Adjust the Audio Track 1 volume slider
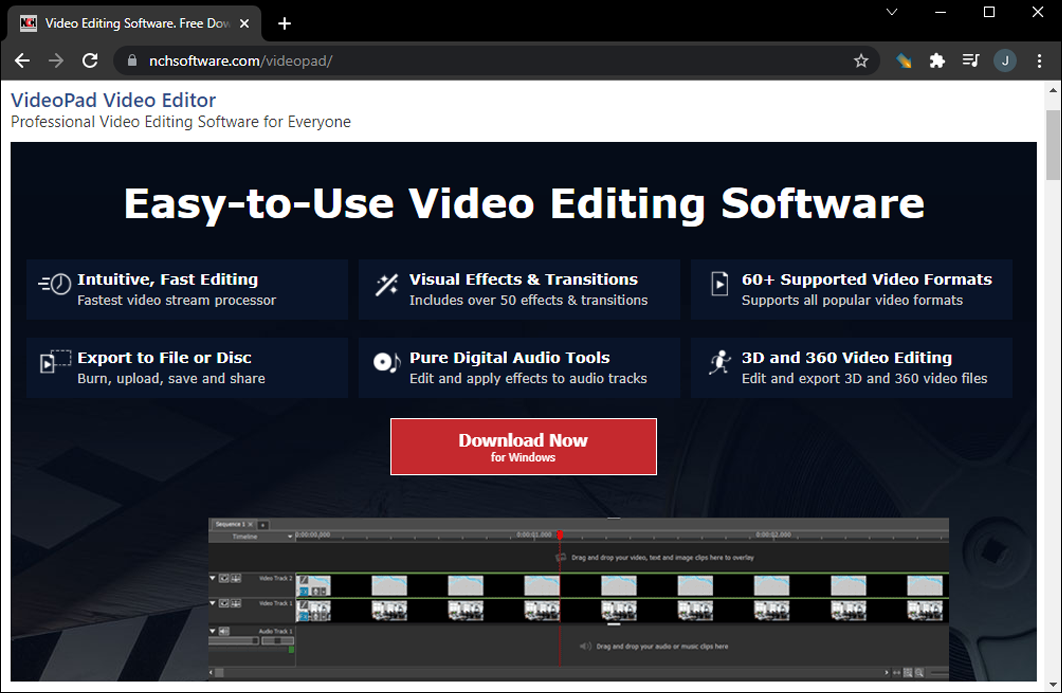Image resolution: width=1062 pixels, height=693 pixels. [x=234, y=641]
